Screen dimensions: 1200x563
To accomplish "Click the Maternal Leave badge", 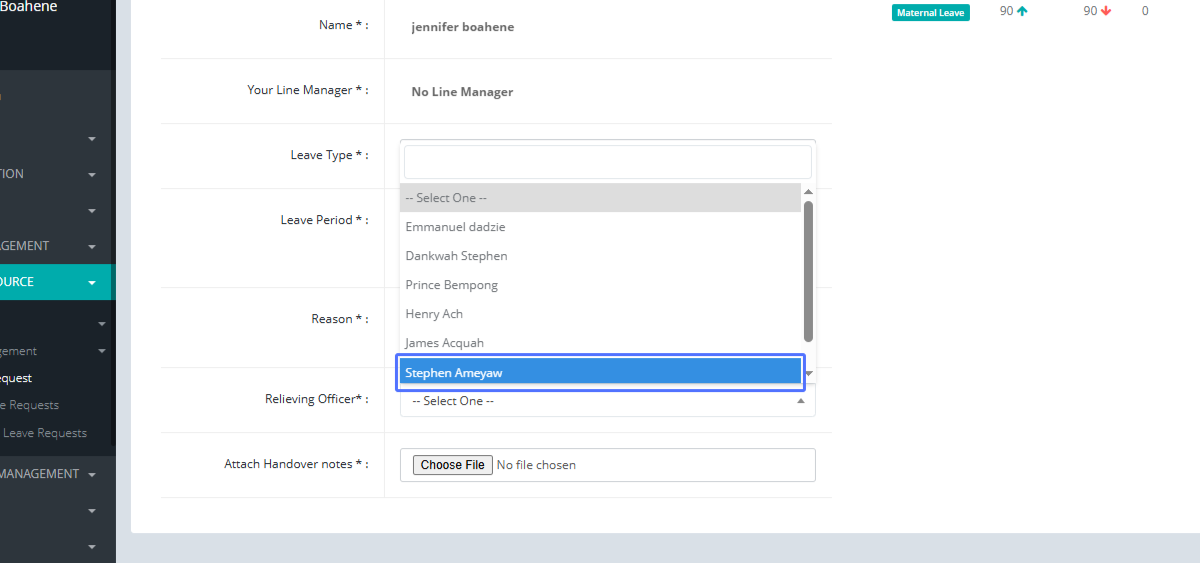I will (x=930, y=13).
